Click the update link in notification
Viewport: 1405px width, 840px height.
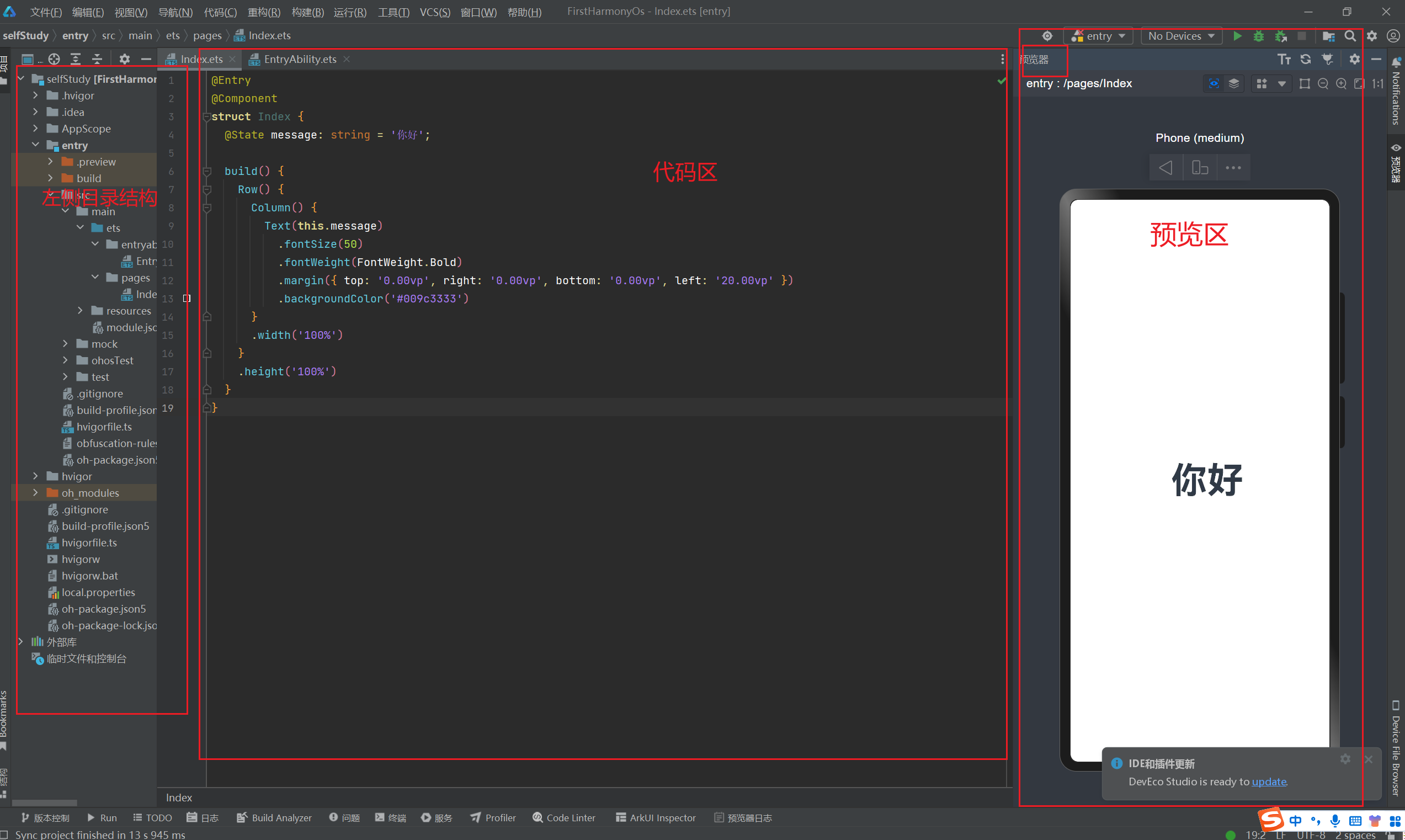1269,781
